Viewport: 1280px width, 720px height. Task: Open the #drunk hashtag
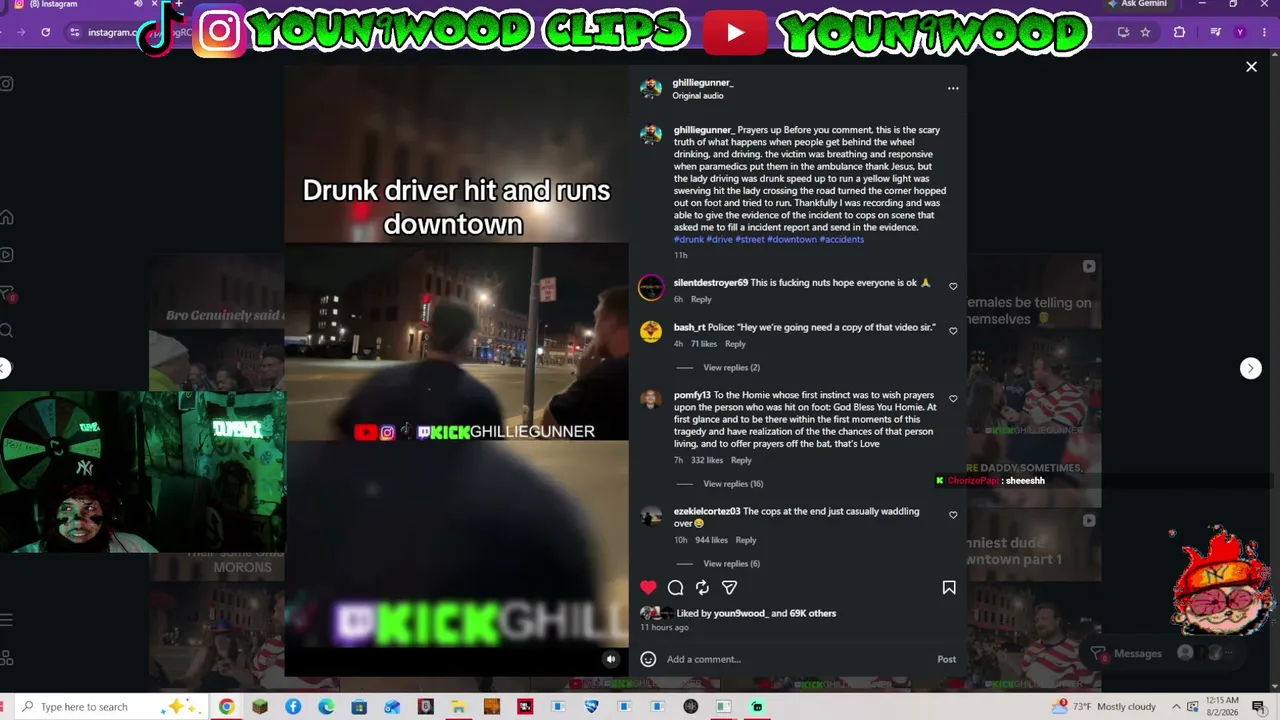click(688, 240)
